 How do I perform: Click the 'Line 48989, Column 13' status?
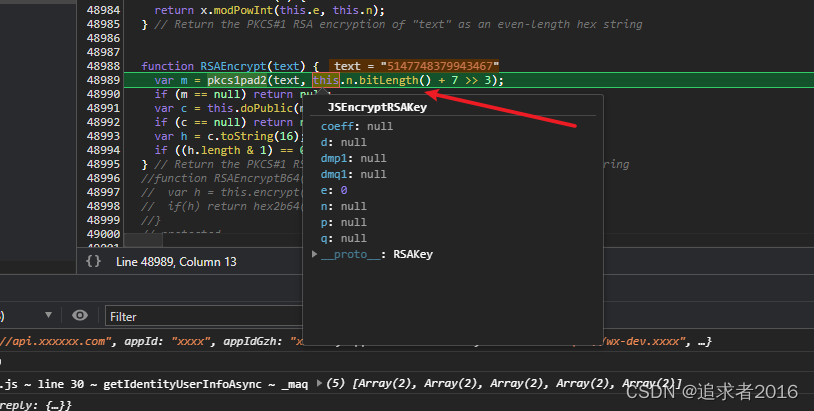(176, 262)
